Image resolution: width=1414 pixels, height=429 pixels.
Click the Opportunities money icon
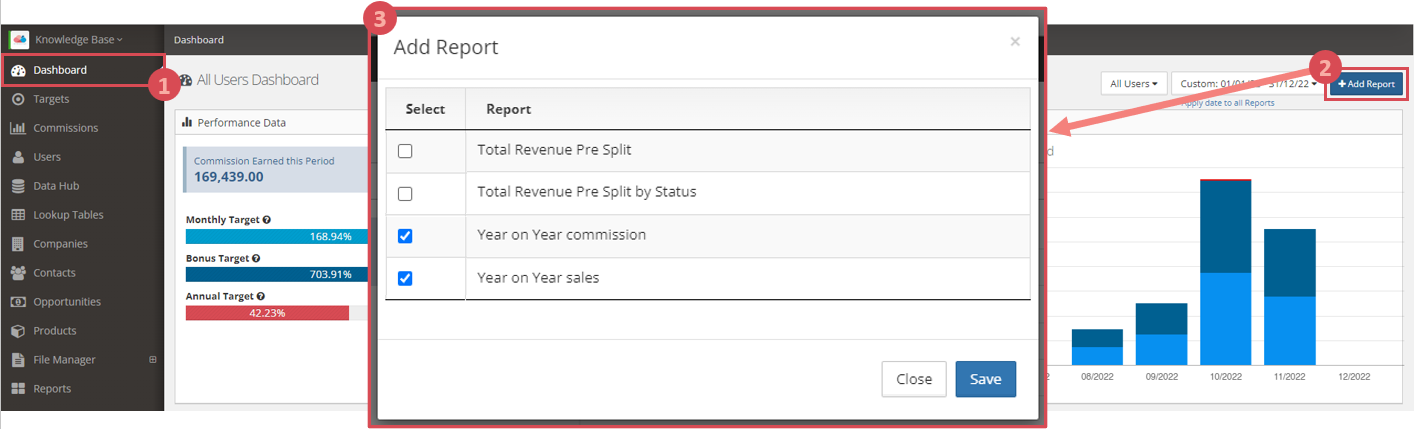(x=18, y=302)
